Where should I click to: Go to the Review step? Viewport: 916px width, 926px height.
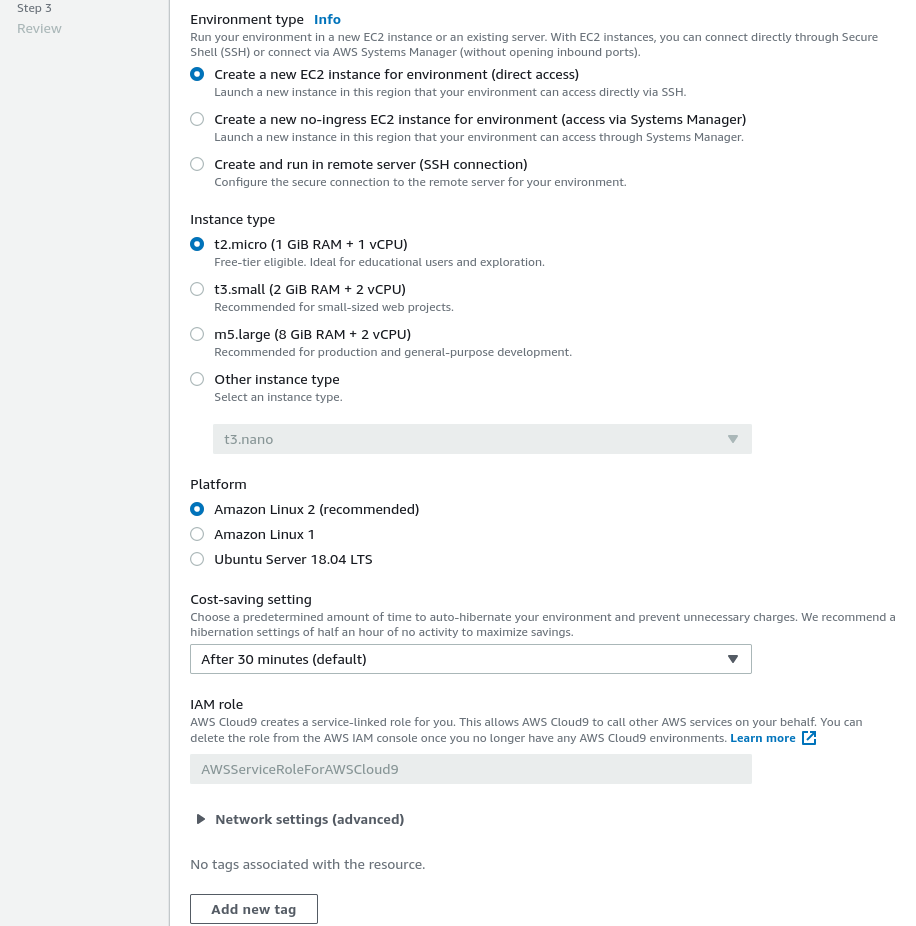click(x=39, y=28)
